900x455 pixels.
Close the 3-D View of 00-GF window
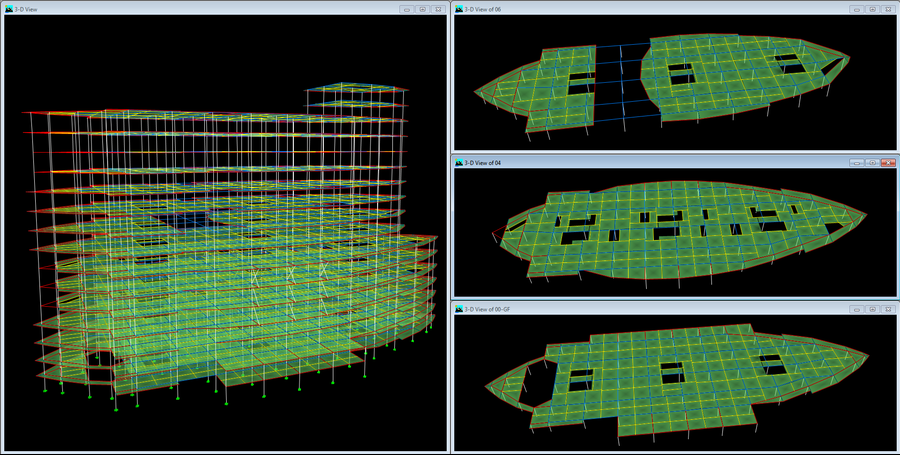tap(888, 309)
